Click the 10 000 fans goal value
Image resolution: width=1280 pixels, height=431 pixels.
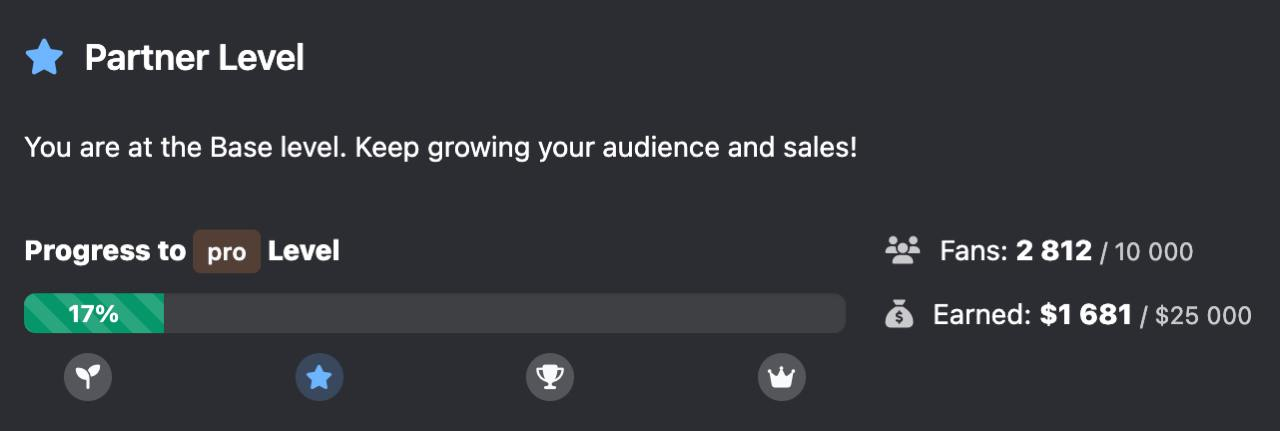tap(1153, 251)
